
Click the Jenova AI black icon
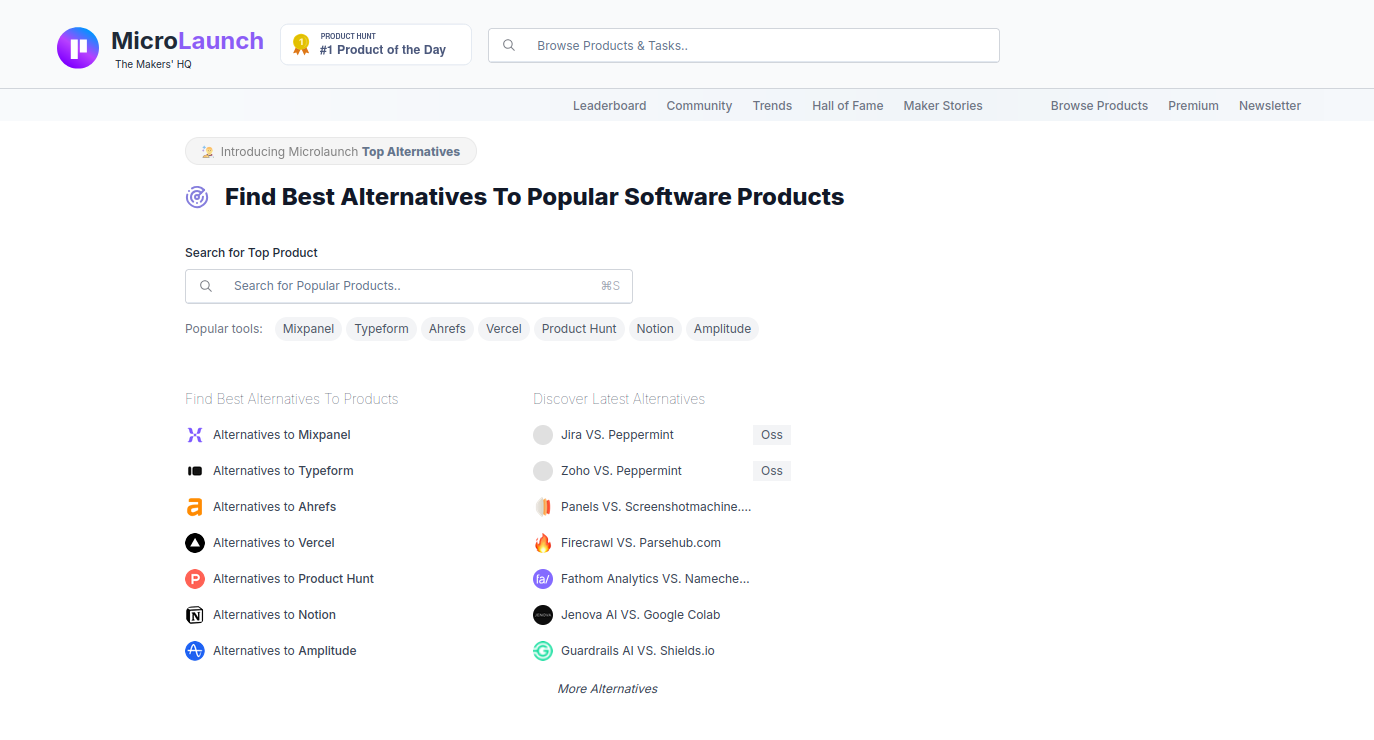543,615
